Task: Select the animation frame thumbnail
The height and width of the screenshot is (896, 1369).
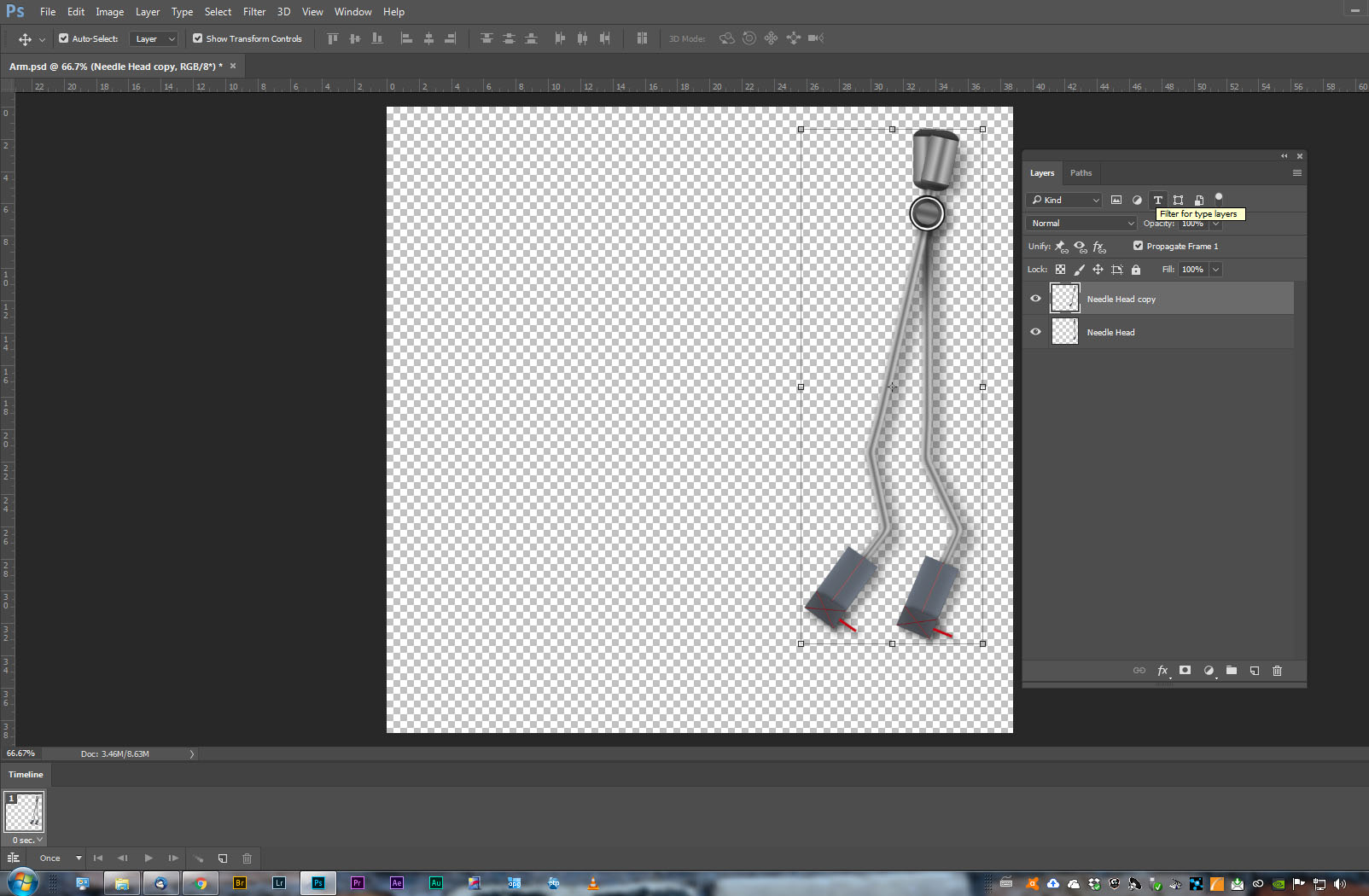Action: 25,812
